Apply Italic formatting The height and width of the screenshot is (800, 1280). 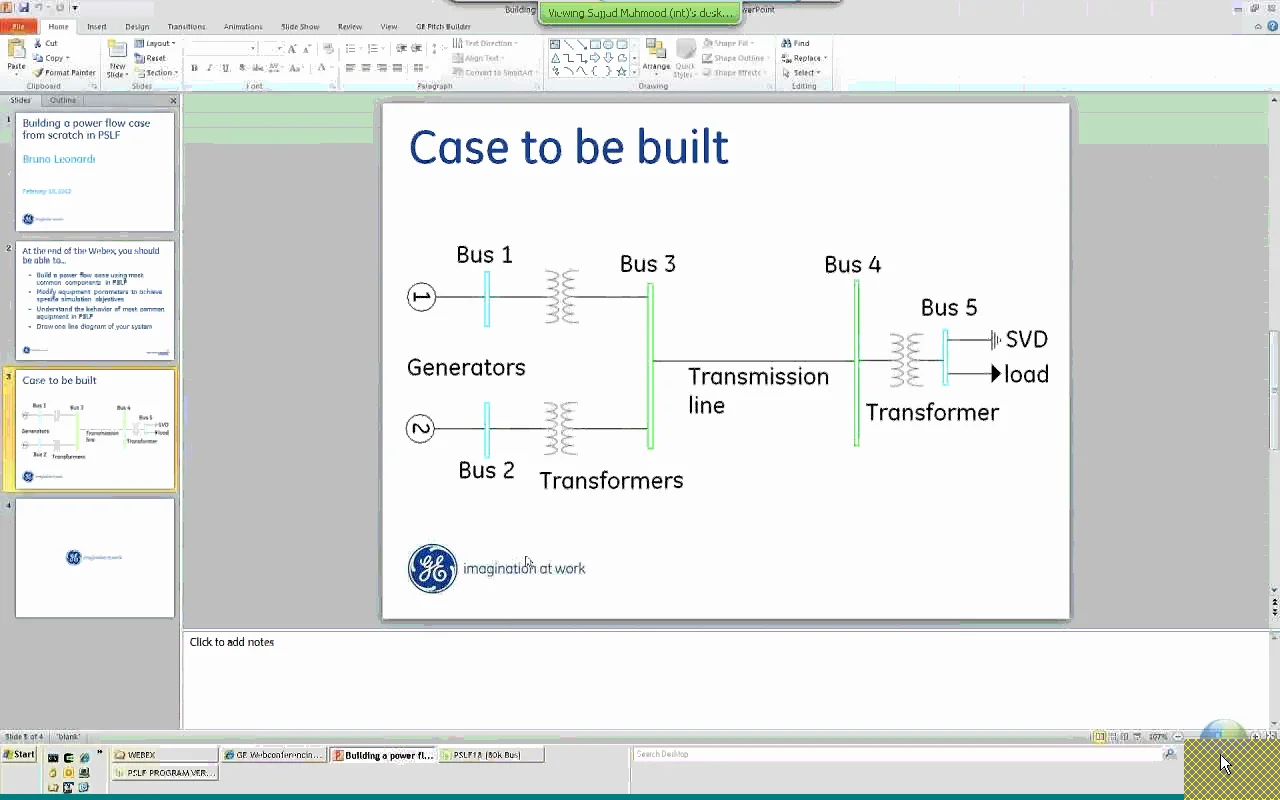point(209,68)
